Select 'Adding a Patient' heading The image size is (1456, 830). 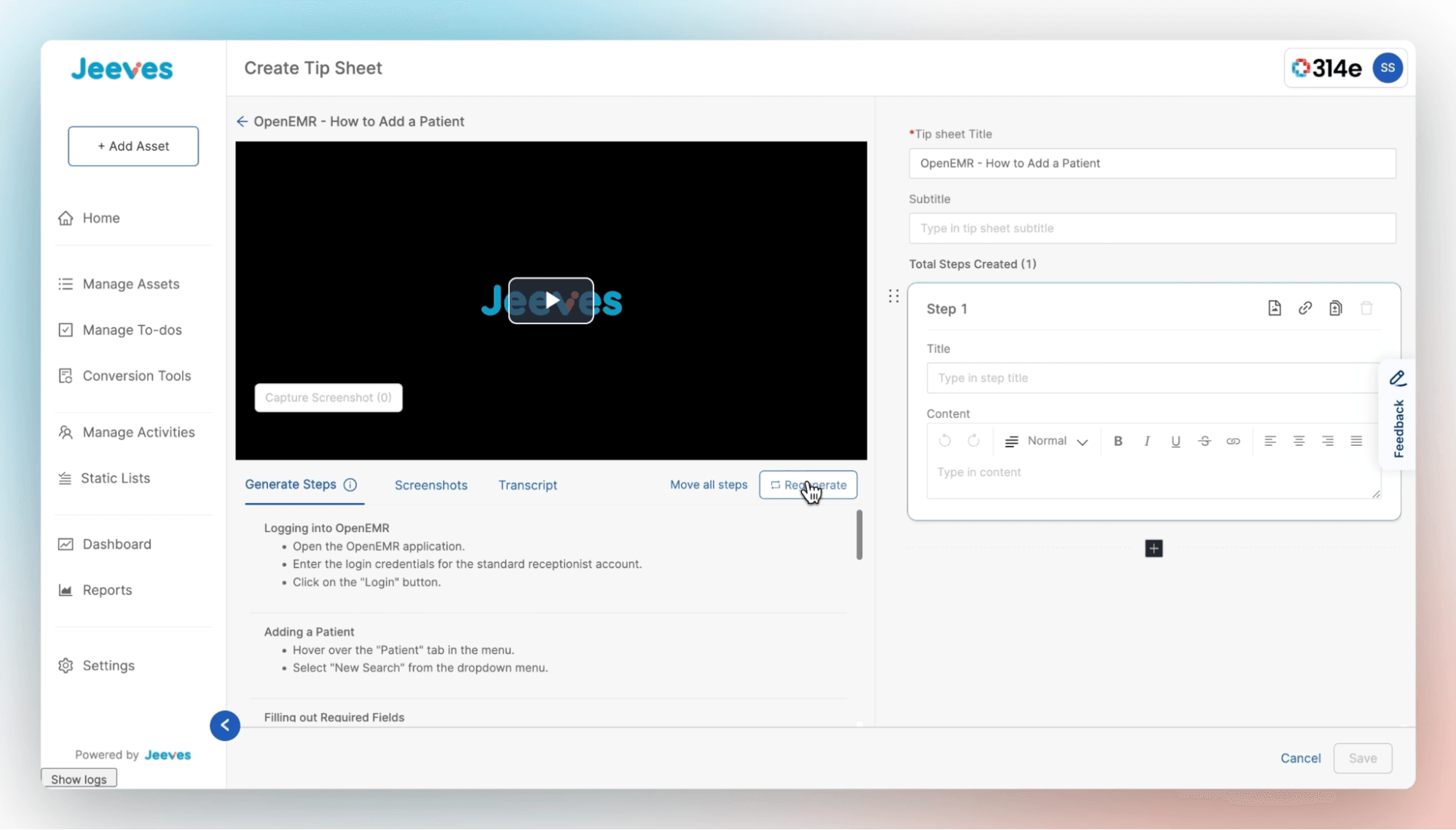(x=309, y=632)
